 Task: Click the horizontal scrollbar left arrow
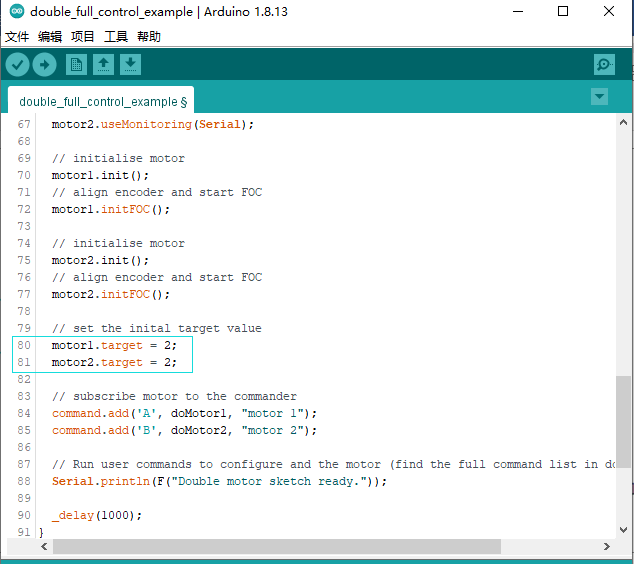(44, 547)
